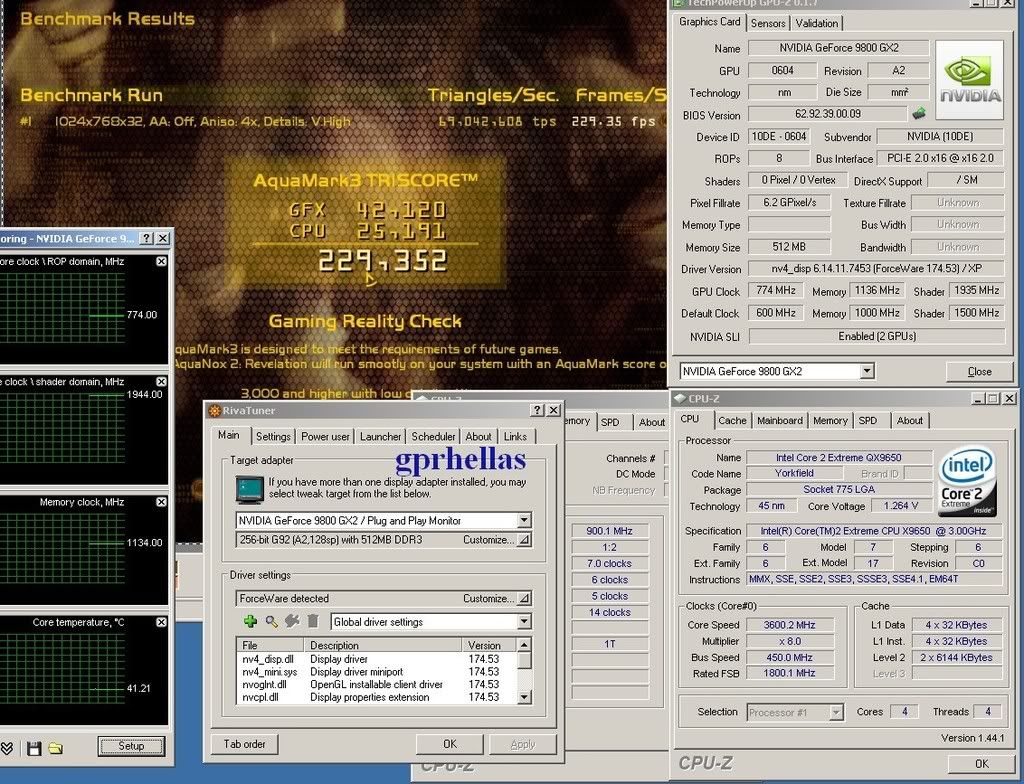This screenshot has height=784, width=1024.
Task: Click the help question mark in monitoring window title bar
Action: [147, 238]
